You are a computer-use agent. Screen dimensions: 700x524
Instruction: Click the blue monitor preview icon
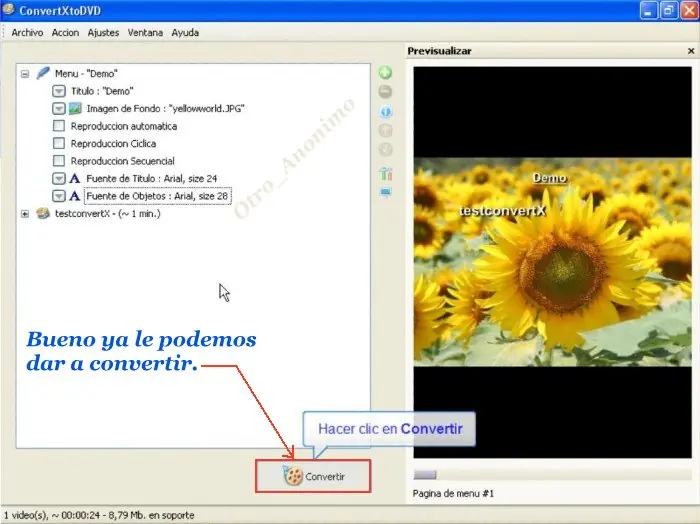tap(386, 192)
